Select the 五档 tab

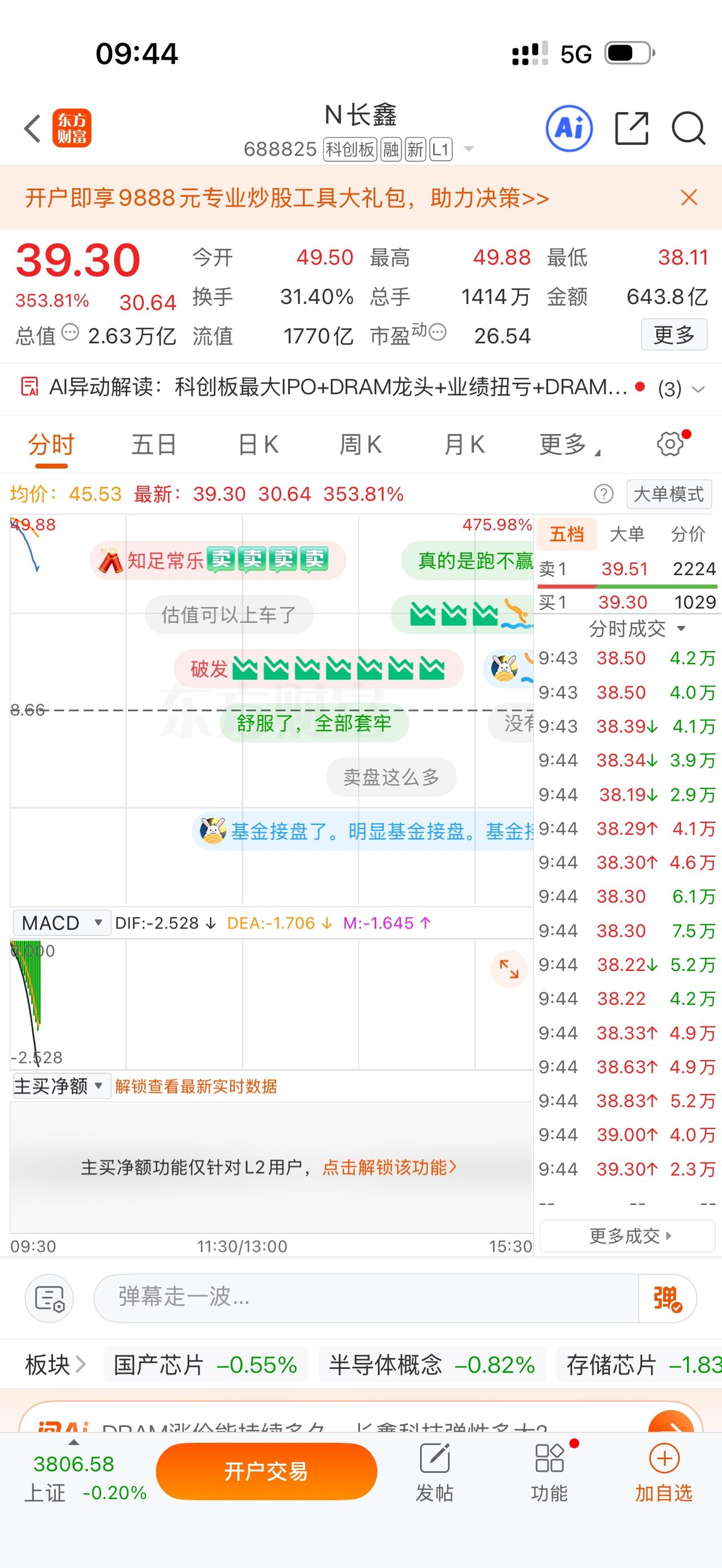coord(567,534)
